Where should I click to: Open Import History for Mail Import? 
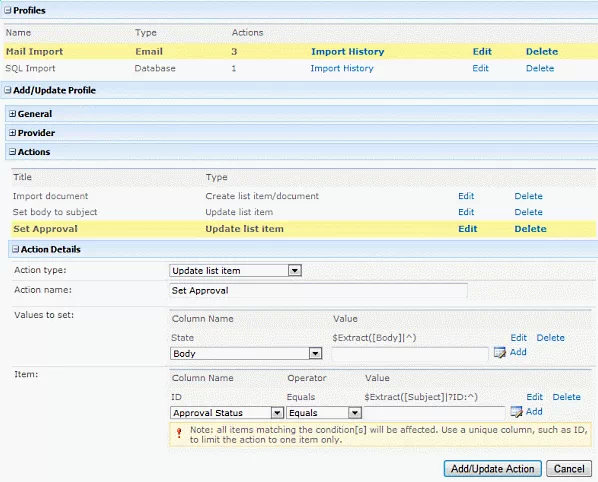(x=348, y=51)
